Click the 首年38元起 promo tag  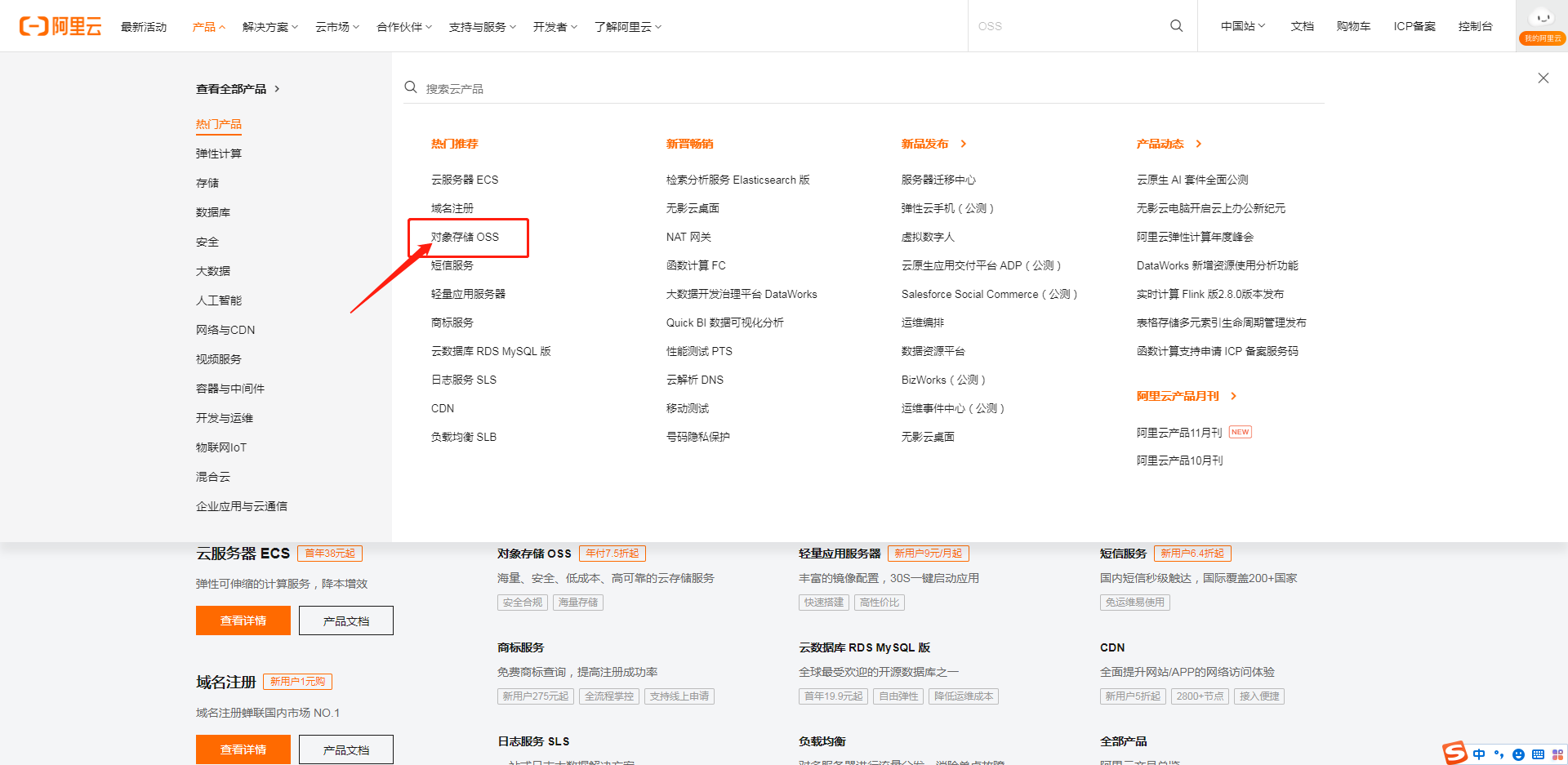click(x=330, y=554)
